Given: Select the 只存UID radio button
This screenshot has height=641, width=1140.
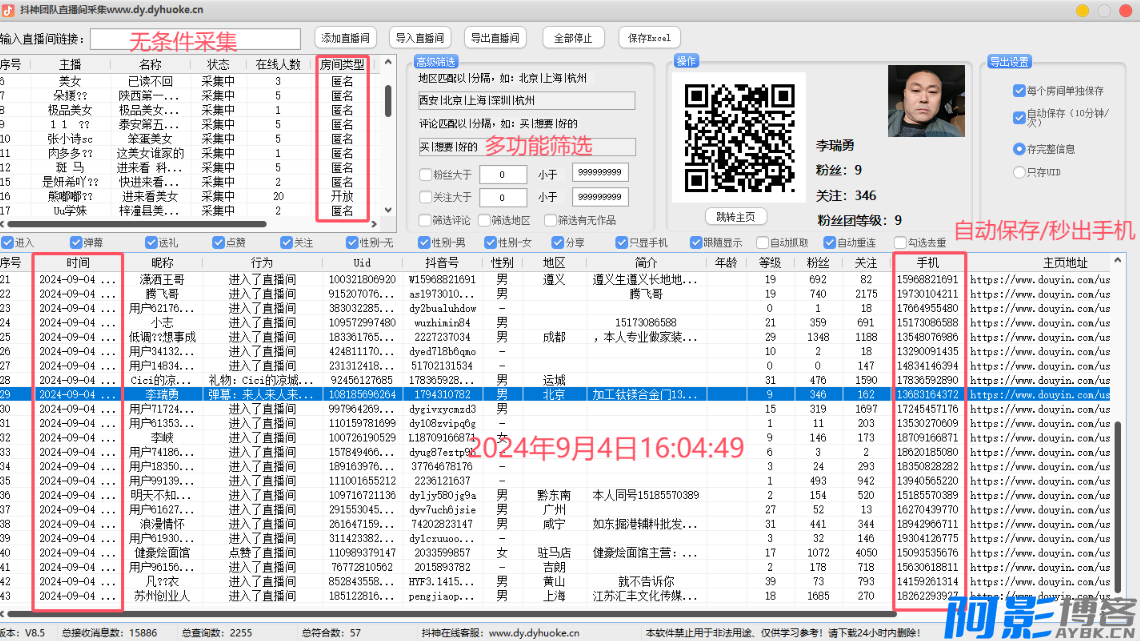Looking at the screenshot, I should pos(1019,172).
